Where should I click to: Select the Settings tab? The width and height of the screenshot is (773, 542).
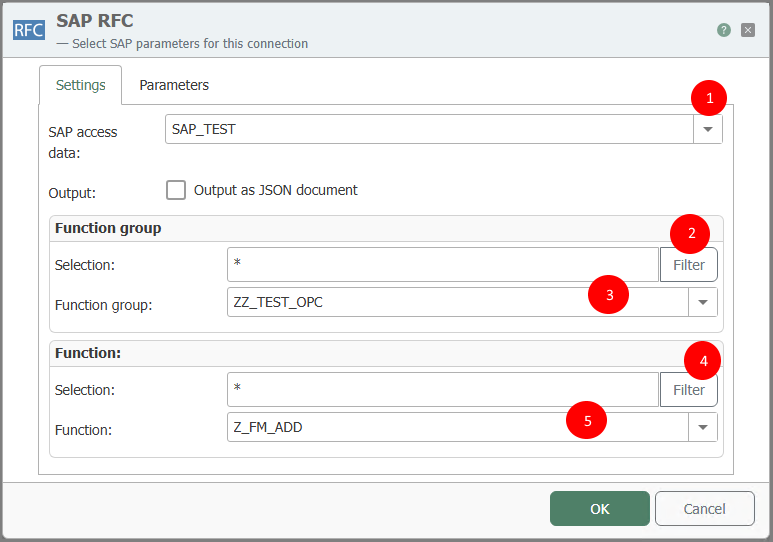coord(80,85)
